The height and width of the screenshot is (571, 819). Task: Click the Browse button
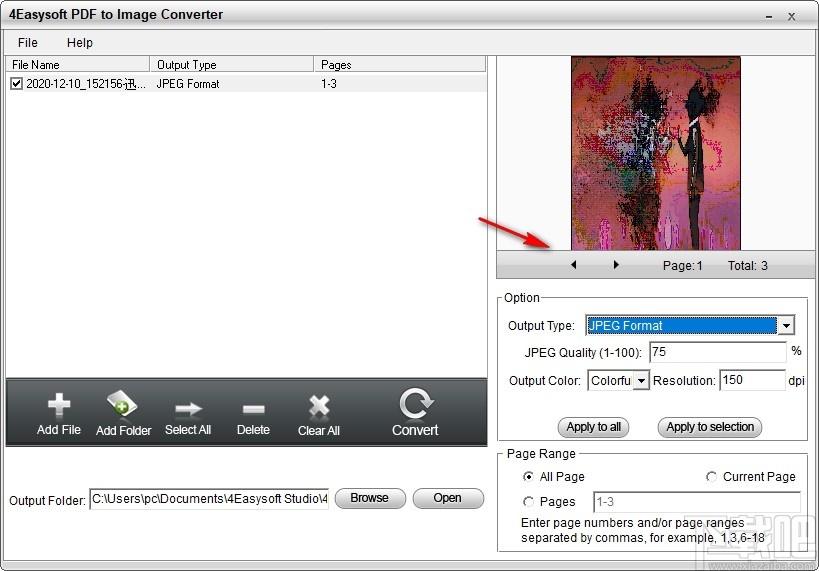[x=369, y=498]
